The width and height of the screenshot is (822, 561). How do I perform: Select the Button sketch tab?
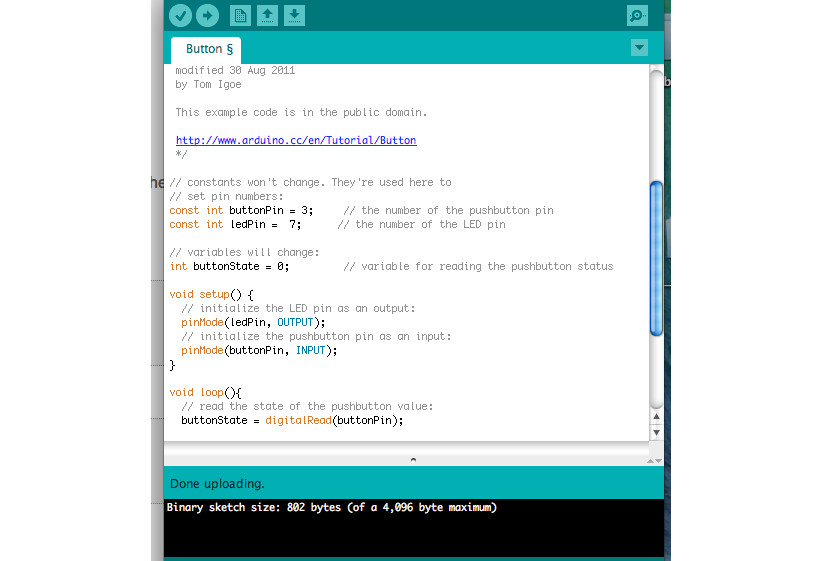(206, 50)
